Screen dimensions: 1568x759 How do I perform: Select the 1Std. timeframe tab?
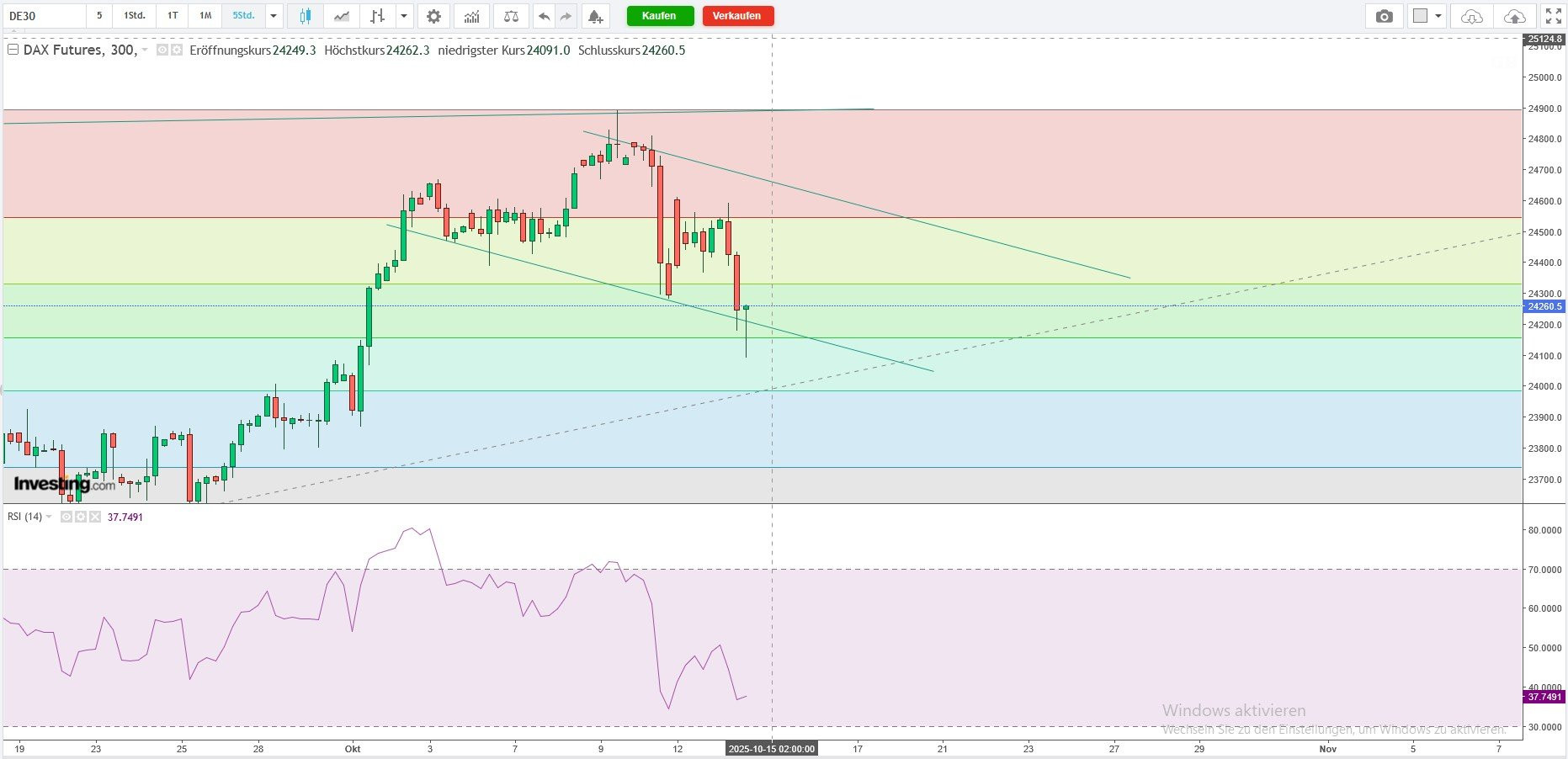click(x=134, y=16)
